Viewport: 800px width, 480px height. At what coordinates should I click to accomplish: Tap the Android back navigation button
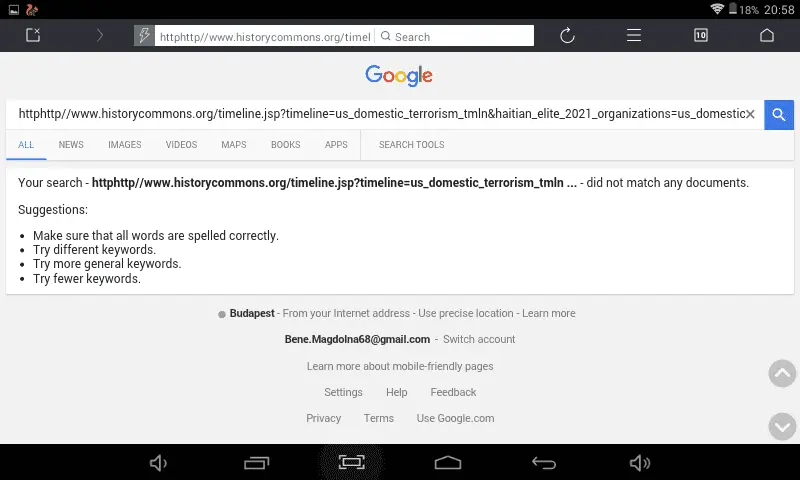(x=543, y=463)
